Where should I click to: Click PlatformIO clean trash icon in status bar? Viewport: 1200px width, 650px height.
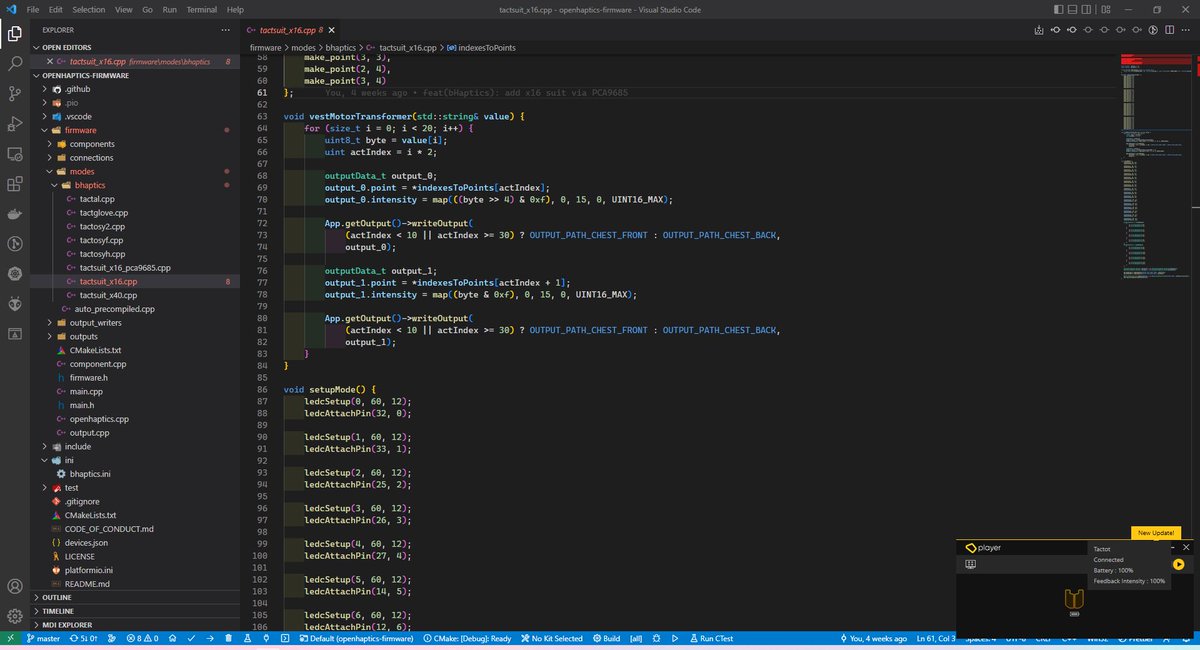pos(230,638)
